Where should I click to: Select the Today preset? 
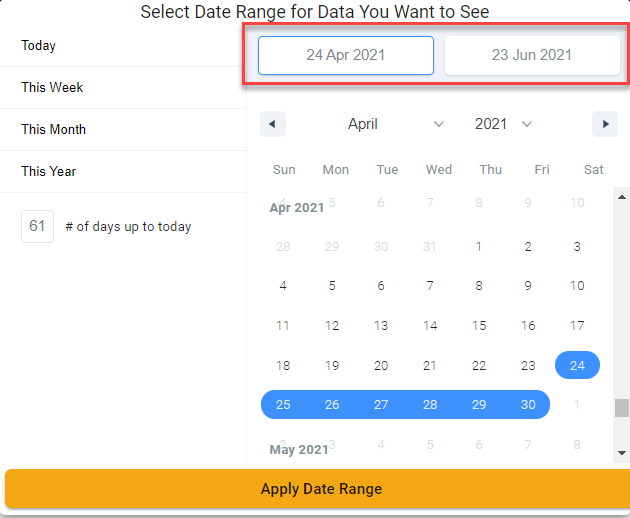click(123, 45)
